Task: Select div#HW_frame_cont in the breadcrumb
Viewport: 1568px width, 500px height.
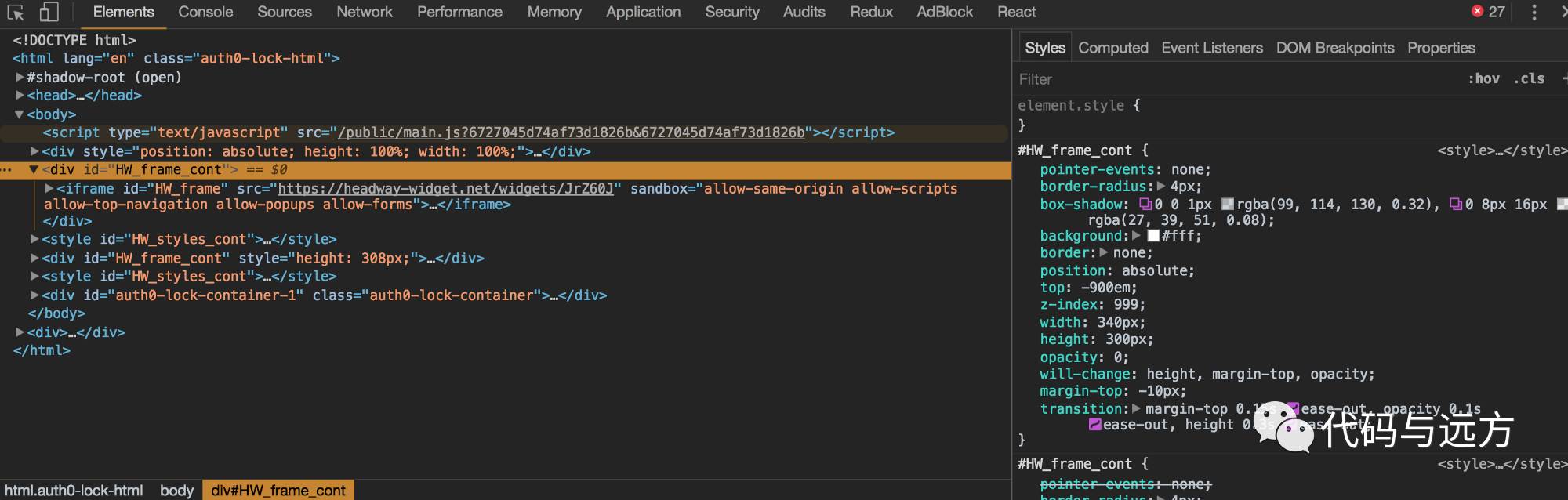Action: [278, 491]
